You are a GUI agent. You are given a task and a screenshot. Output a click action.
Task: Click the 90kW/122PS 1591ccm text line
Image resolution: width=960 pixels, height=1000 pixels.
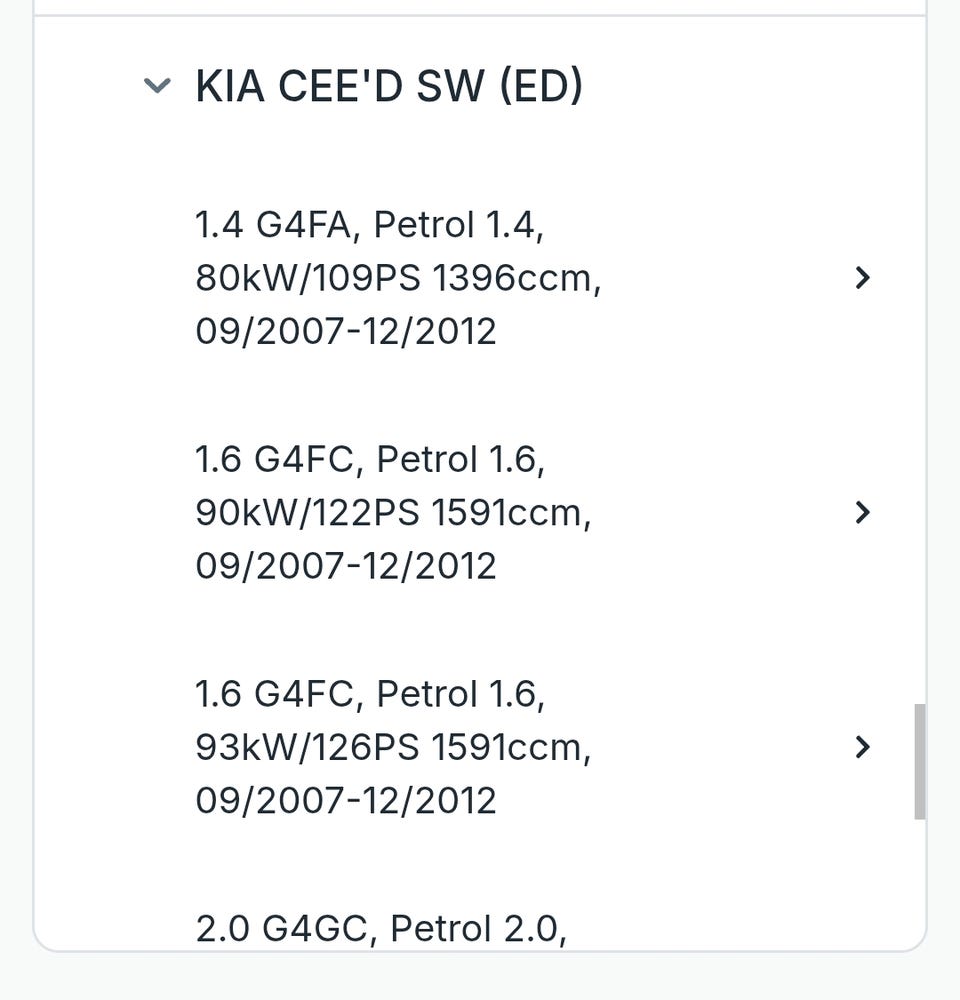tap(393, 513)
